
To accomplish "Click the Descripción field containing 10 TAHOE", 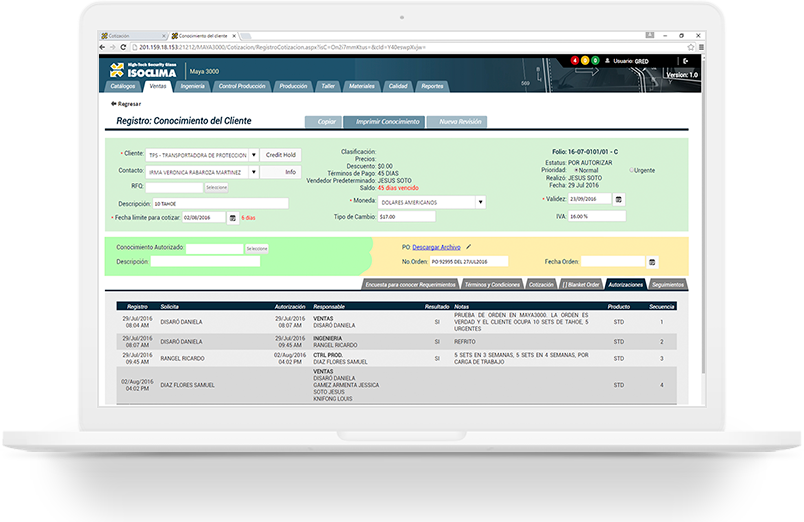I will click(x=220, y=204).
